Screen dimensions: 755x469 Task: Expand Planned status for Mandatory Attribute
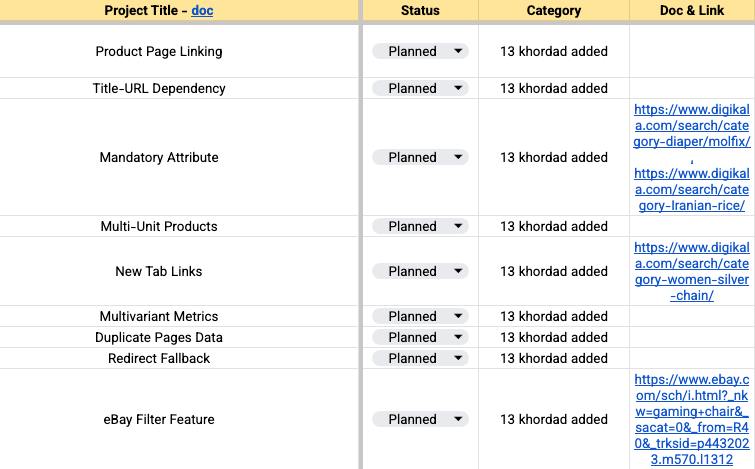[458, 157]
